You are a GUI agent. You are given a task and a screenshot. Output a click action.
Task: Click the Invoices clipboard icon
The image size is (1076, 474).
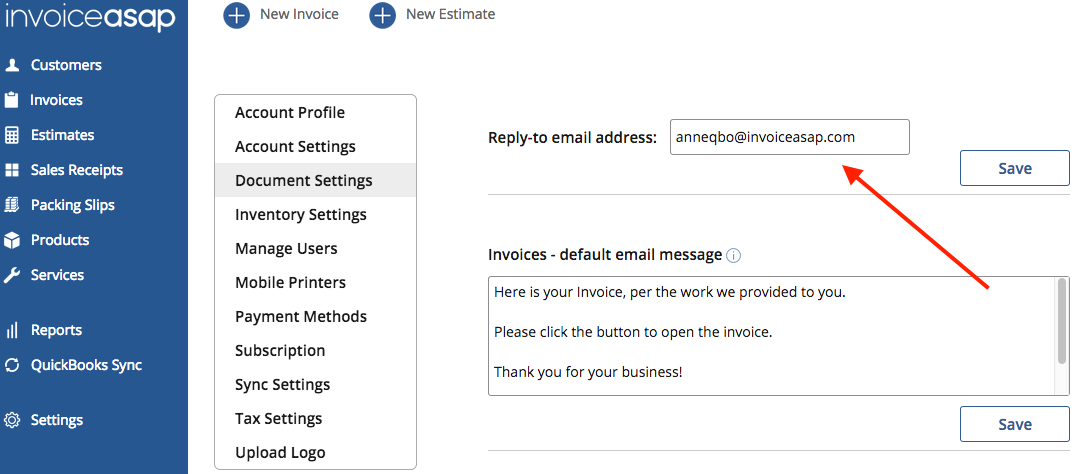click(x=12, y=100)
